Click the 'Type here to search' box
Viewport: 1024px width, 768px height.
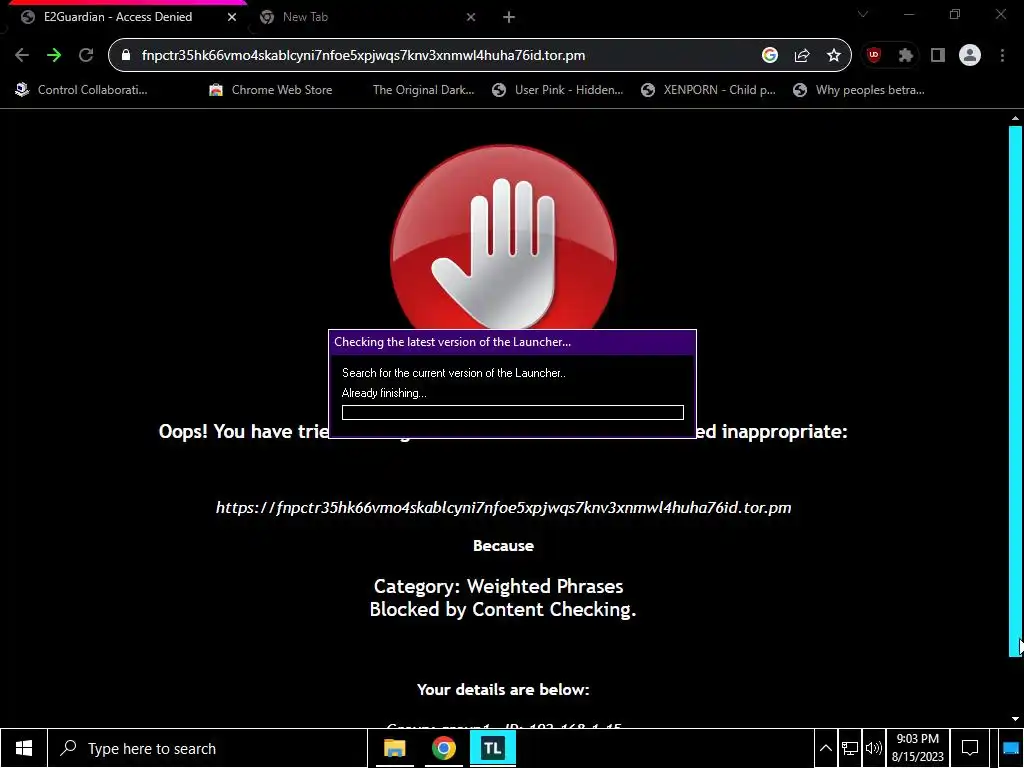tap(208, 748)
